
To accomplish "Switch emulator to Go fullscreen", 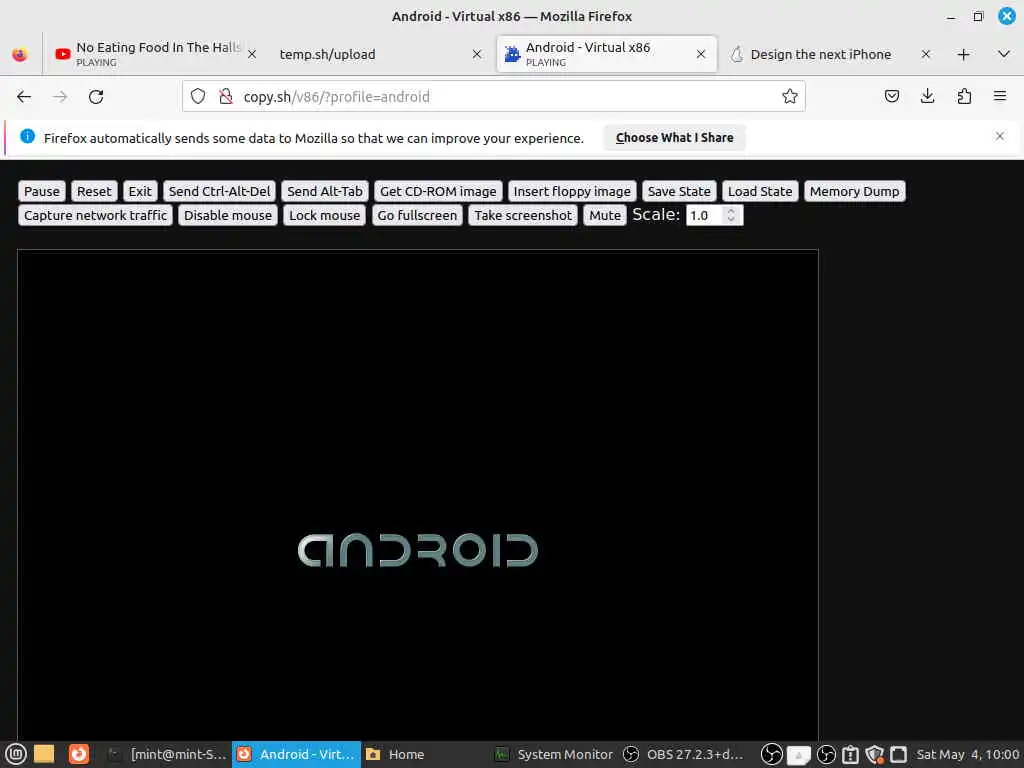I will coord(417,216).
